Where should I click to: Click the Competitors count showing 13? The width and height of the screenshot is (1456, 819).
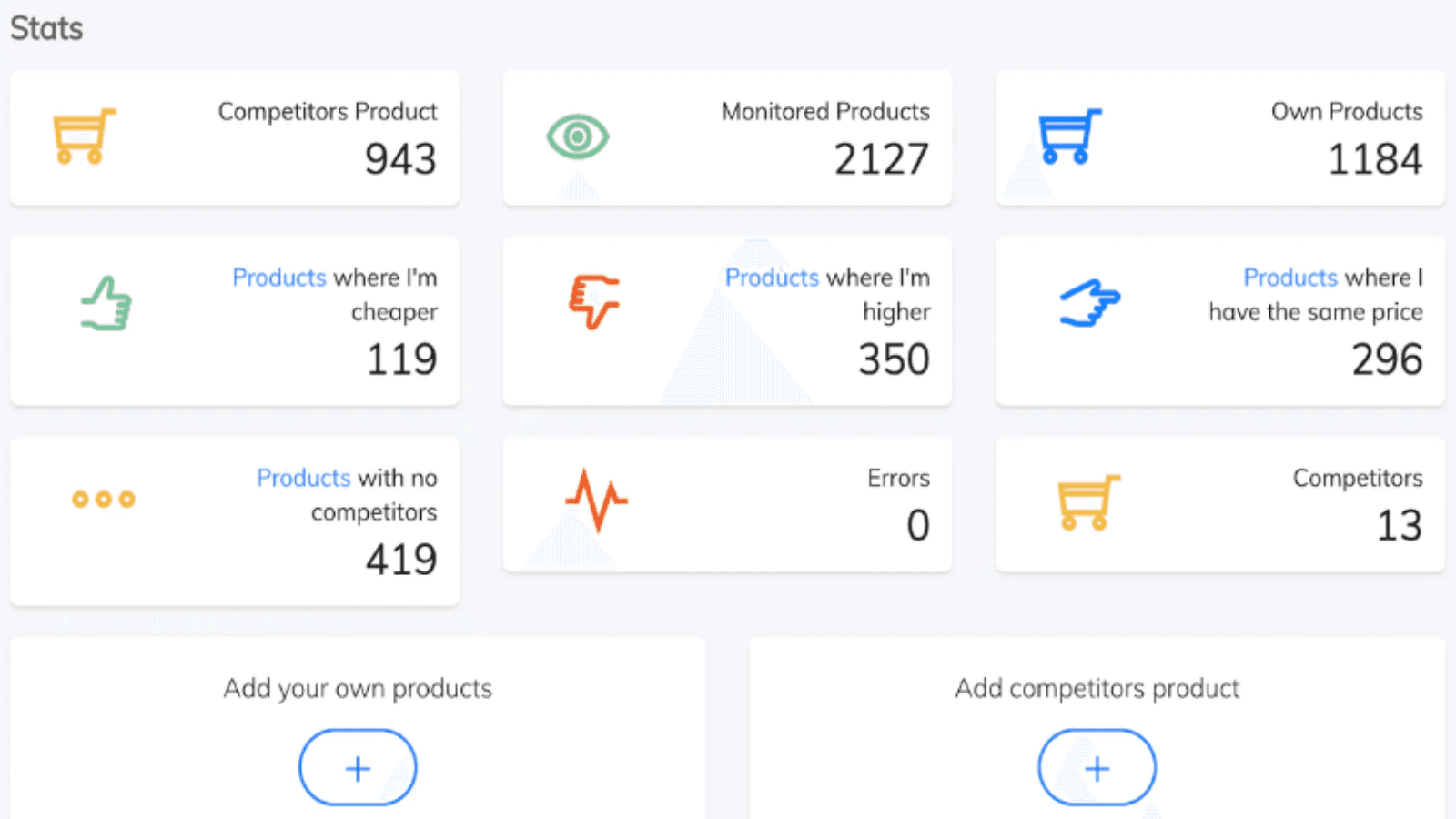1400,526
